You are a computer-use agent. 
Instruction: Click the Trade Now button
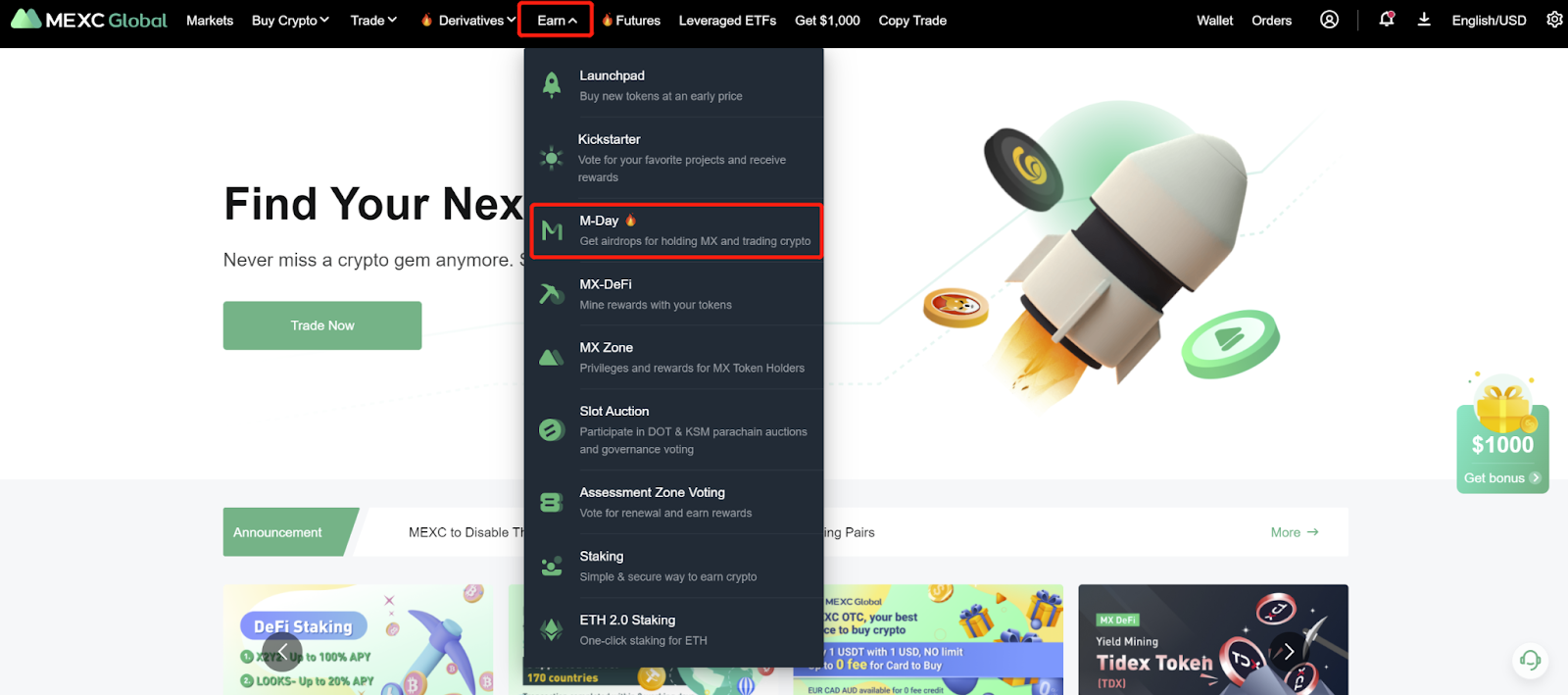click(x=322, y=325)
